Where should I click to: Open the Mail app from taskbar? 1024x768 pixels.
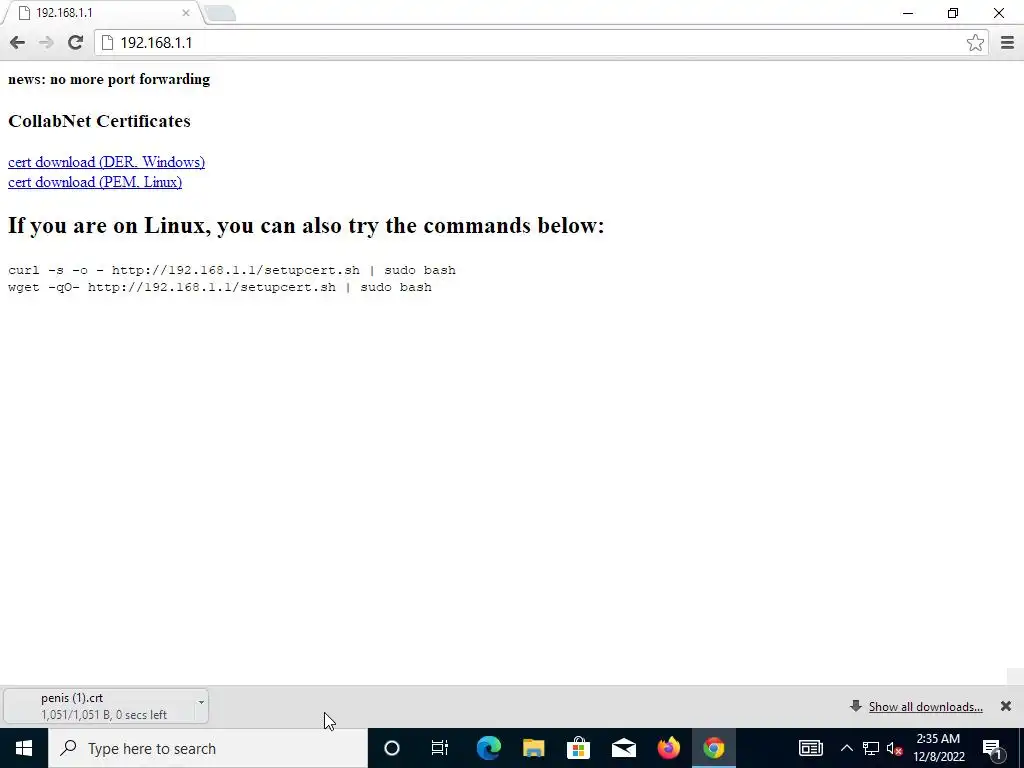point(624,748)
